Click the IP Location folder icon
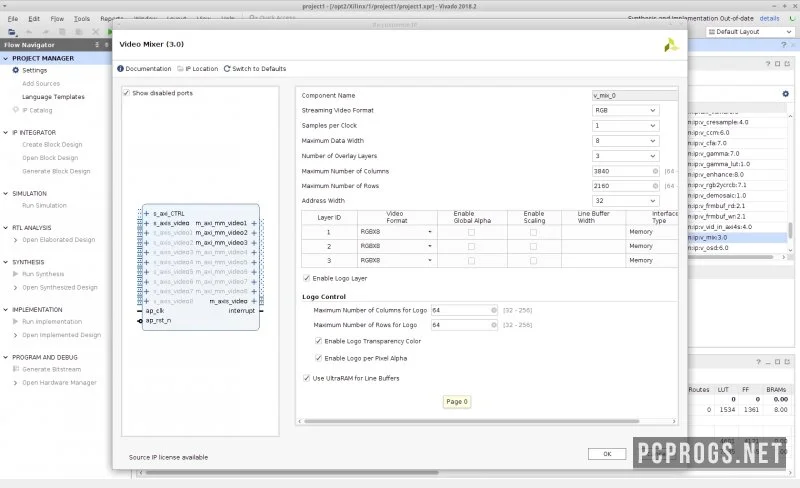800x488 pixels. (180, 68)
